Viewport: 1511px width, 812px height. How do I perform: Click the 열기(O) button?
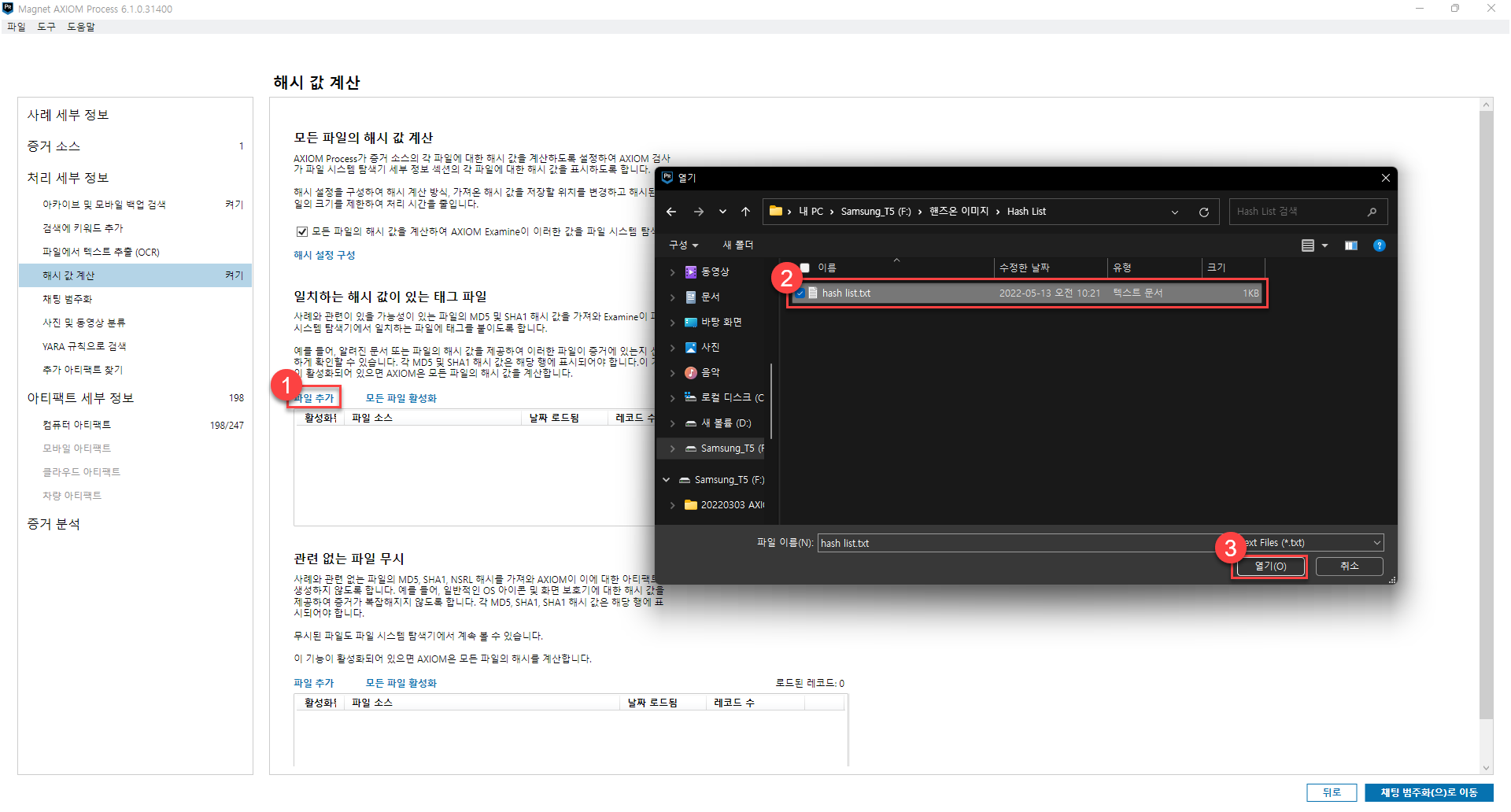[1269, 566]
